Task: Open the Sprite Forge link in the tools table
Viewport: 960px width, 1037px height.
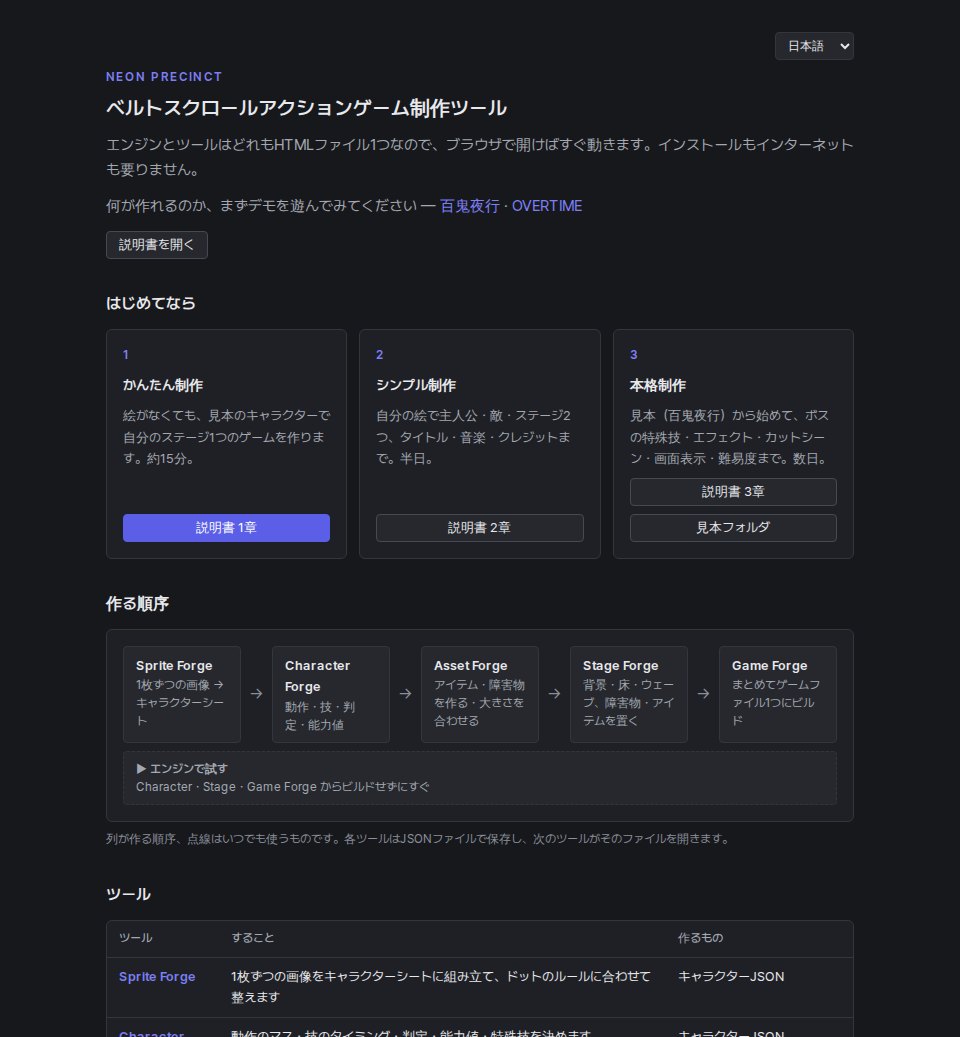Action: tap(157, 977)
